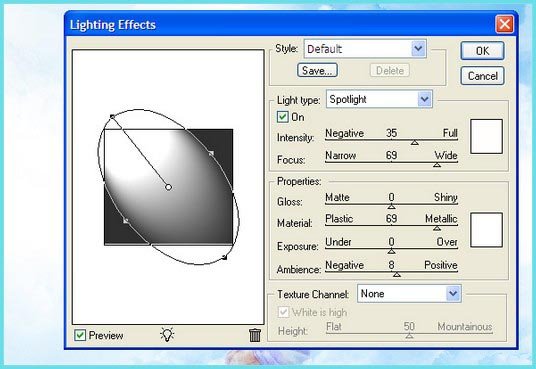
Task: Click the Focus slider thumb
Action: coord(437,165)
